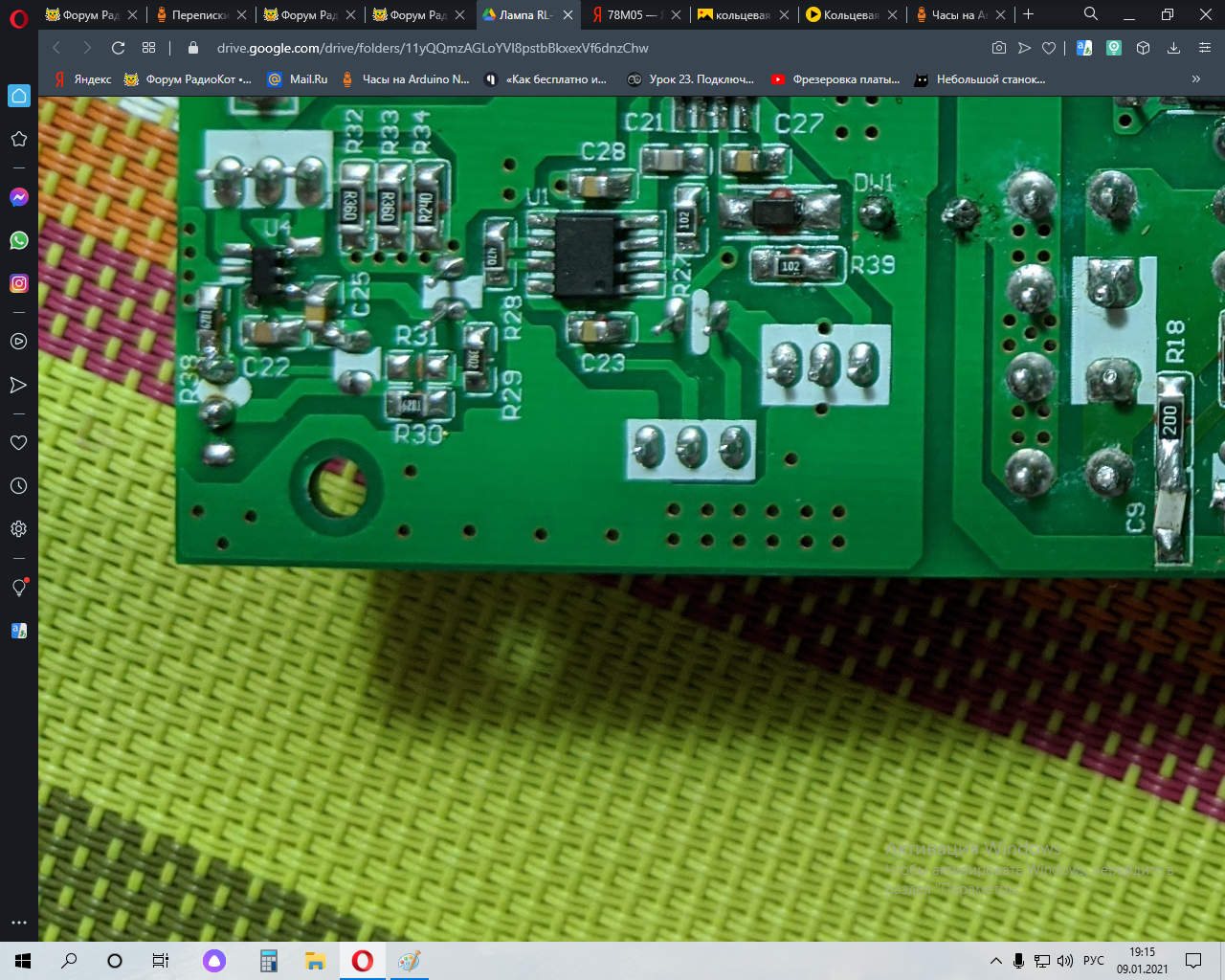Viewport: 1225px width, 980px height.
Task: Open a new tab with plus button
Action: (x=1029, y=14)
